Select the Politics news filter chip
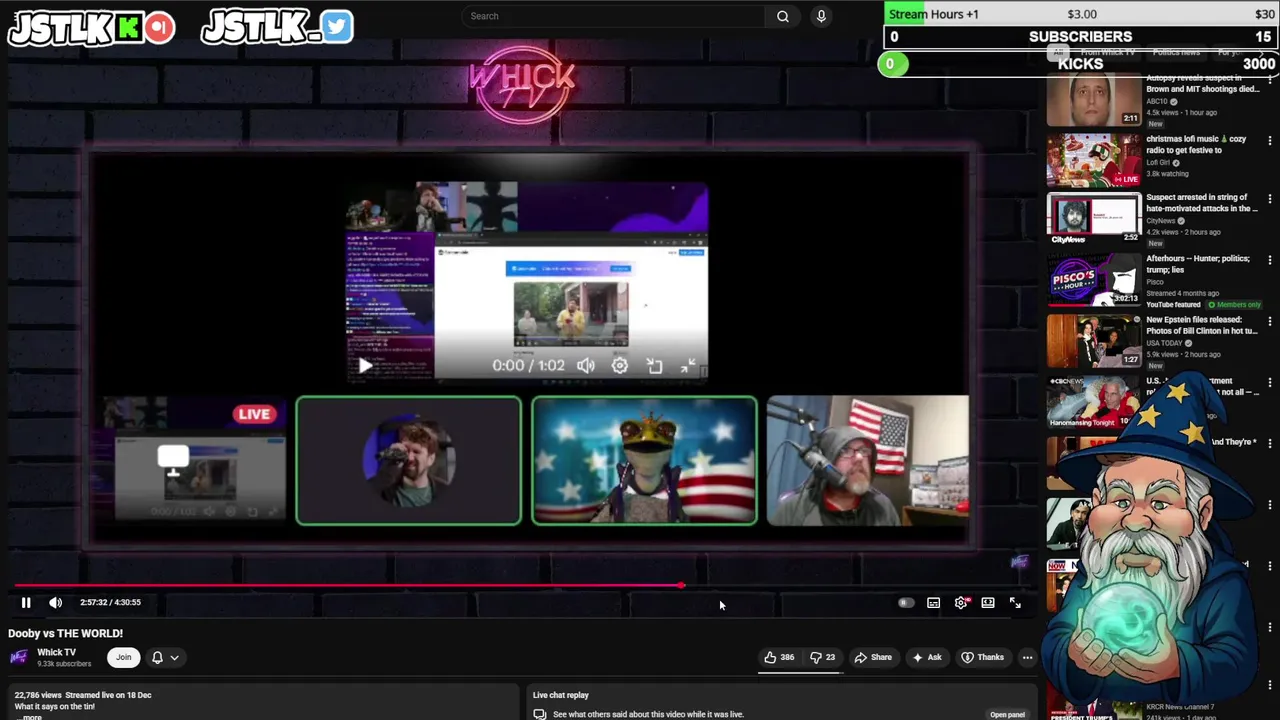 point(1176,52)
